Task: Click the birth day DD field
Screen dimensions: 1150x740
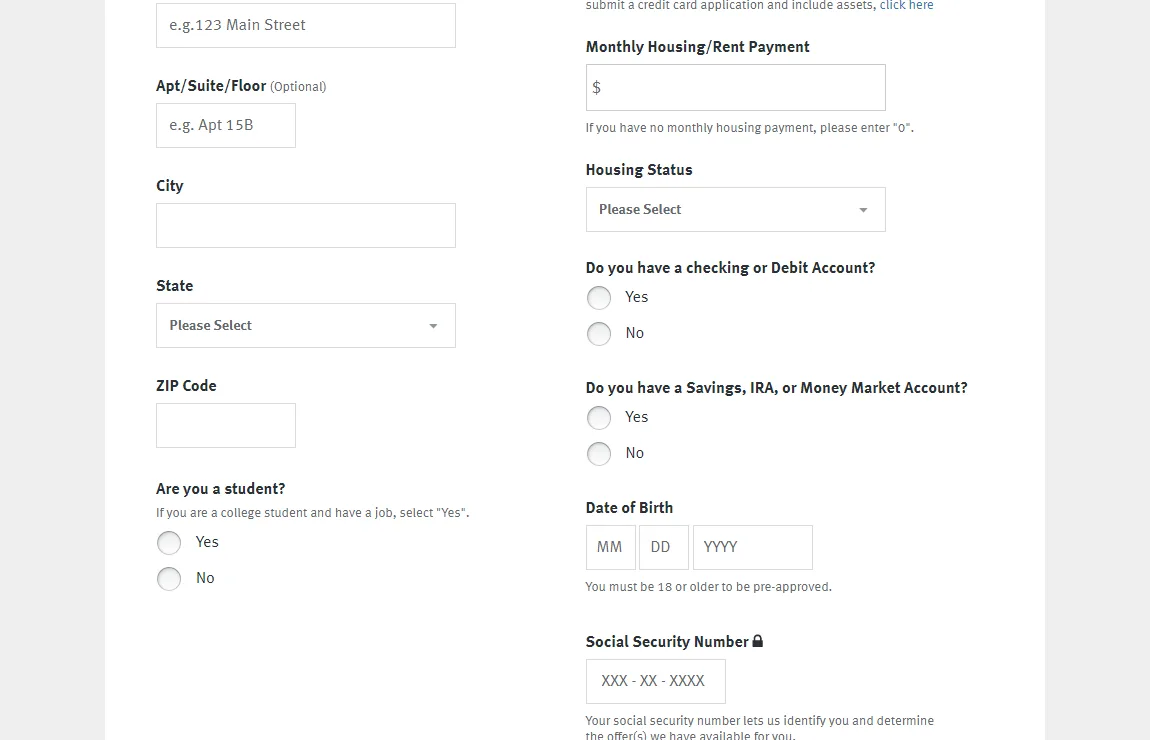Action: coord(663,548)
